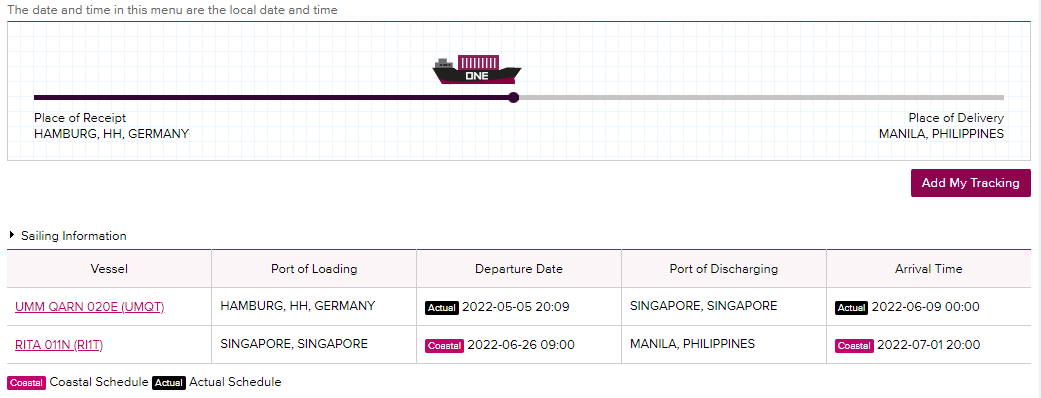Click the Actual badge beside 2022-06-09 arrival
1041x398 pixels.
point(851,308)
